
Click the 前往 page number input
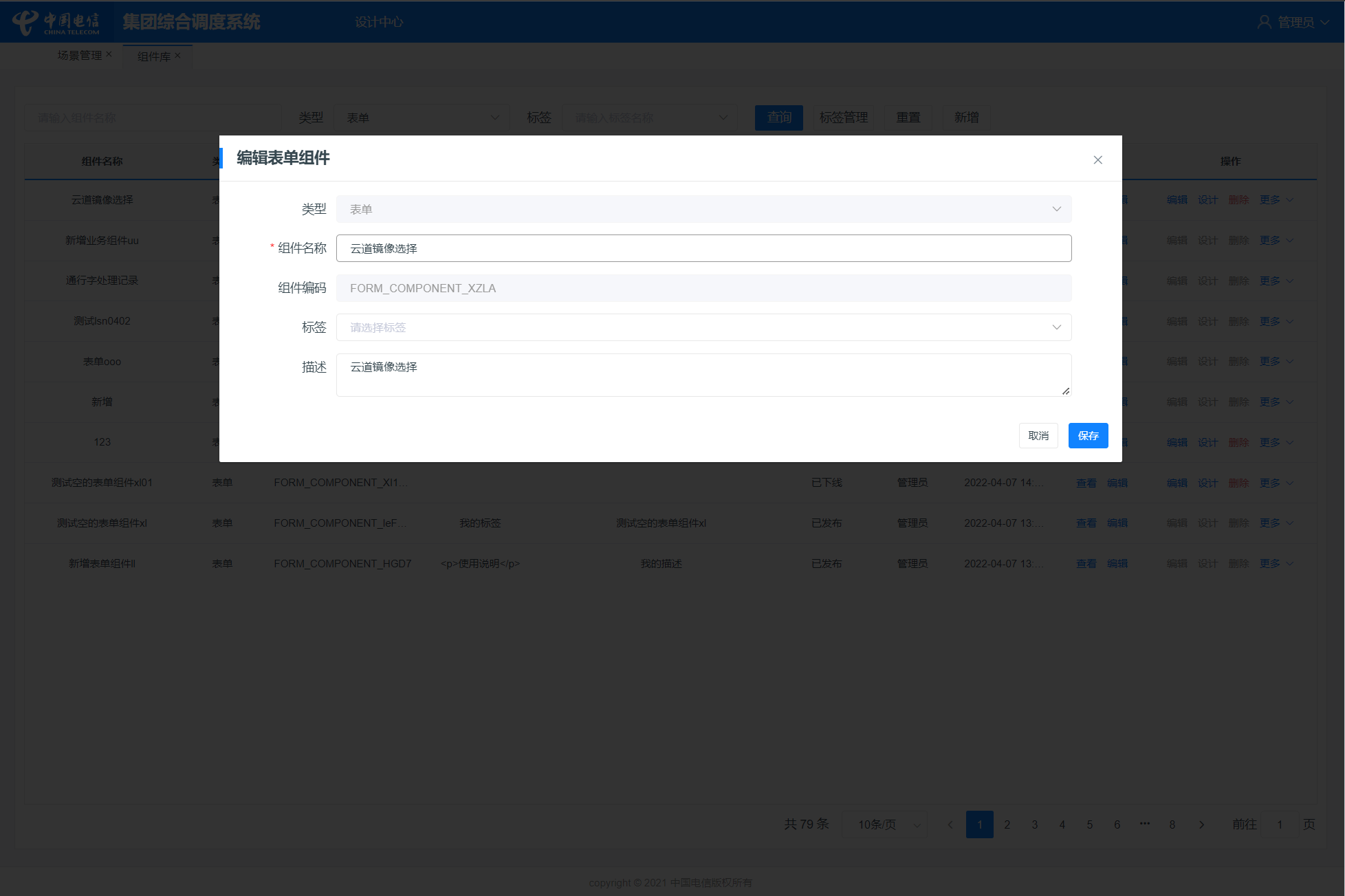coord(1280,824)
